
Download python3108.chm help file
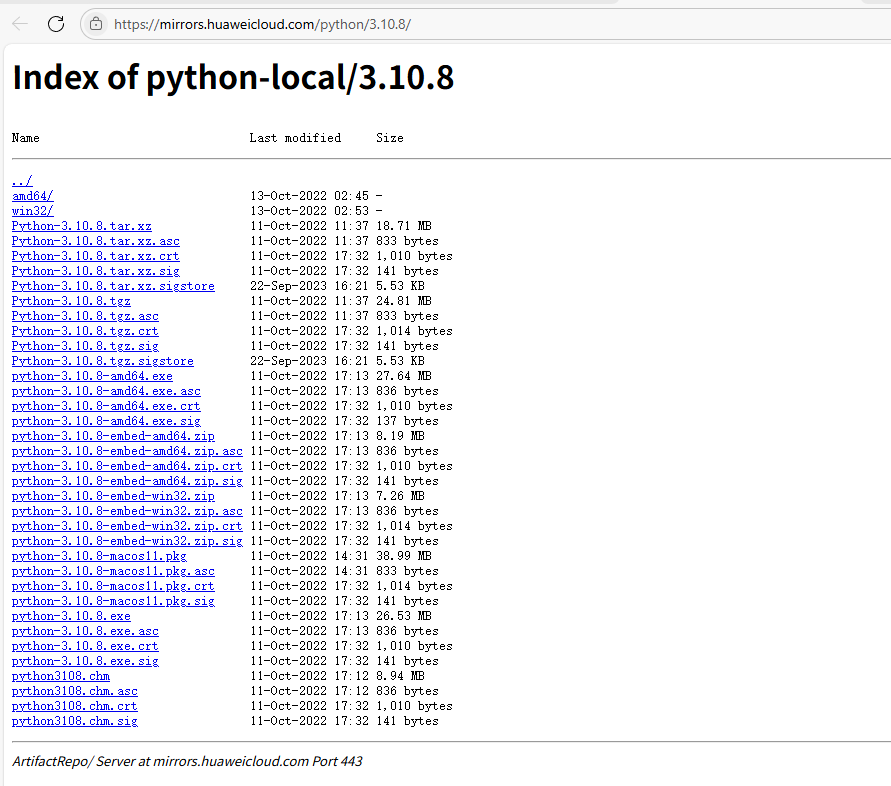click(x=61, y=676)
